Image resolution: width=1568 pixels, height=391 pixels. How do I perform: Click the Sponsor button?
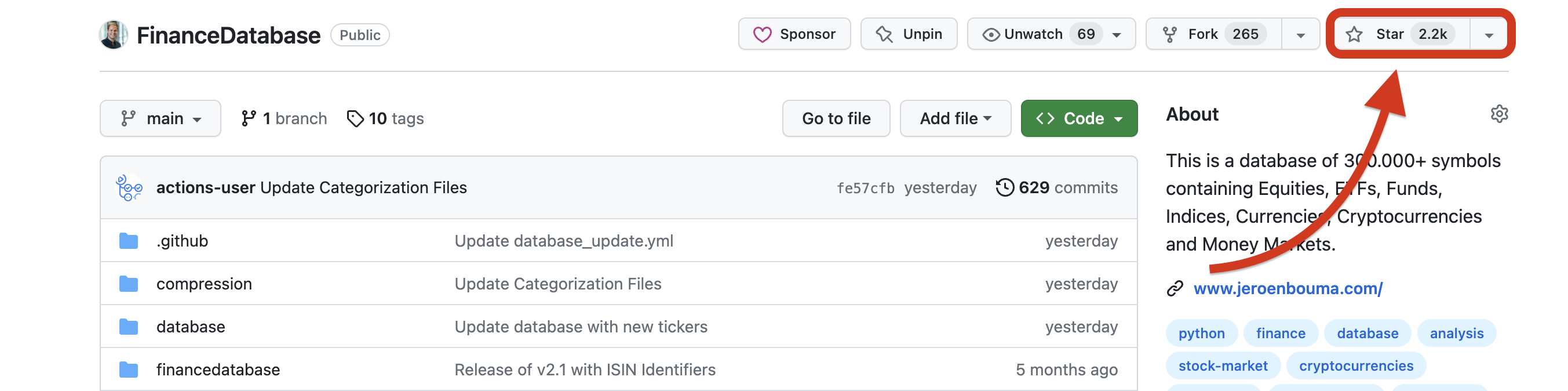tap(794, 34)
